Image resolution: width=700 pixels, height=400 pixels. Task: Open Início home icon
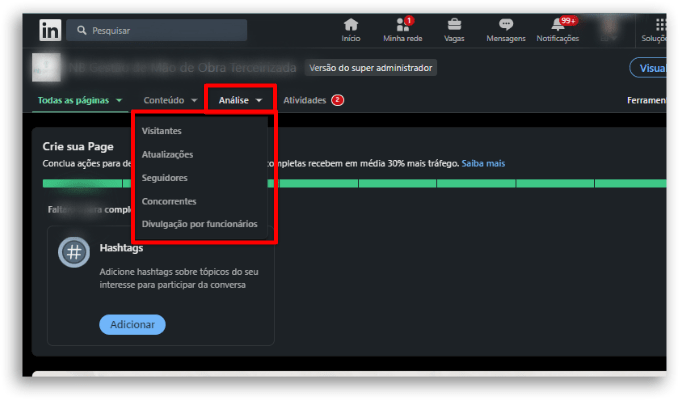pyautogui.click(x=351, y=24)
